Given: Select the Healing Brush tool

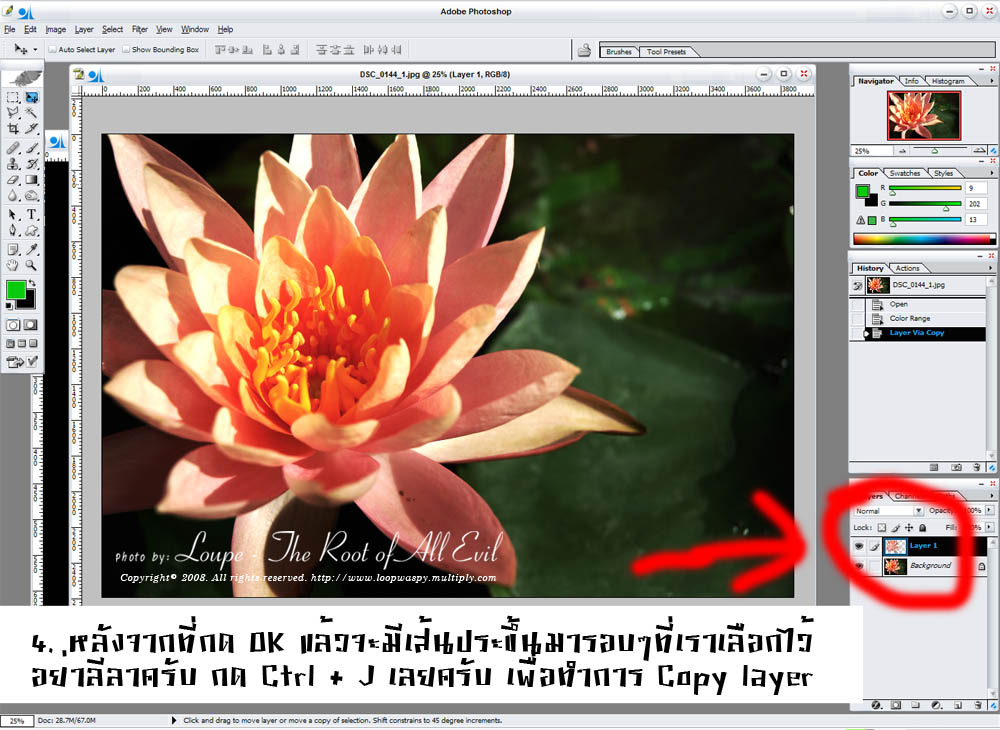Looking at the screenshot, I should point(13,148).
